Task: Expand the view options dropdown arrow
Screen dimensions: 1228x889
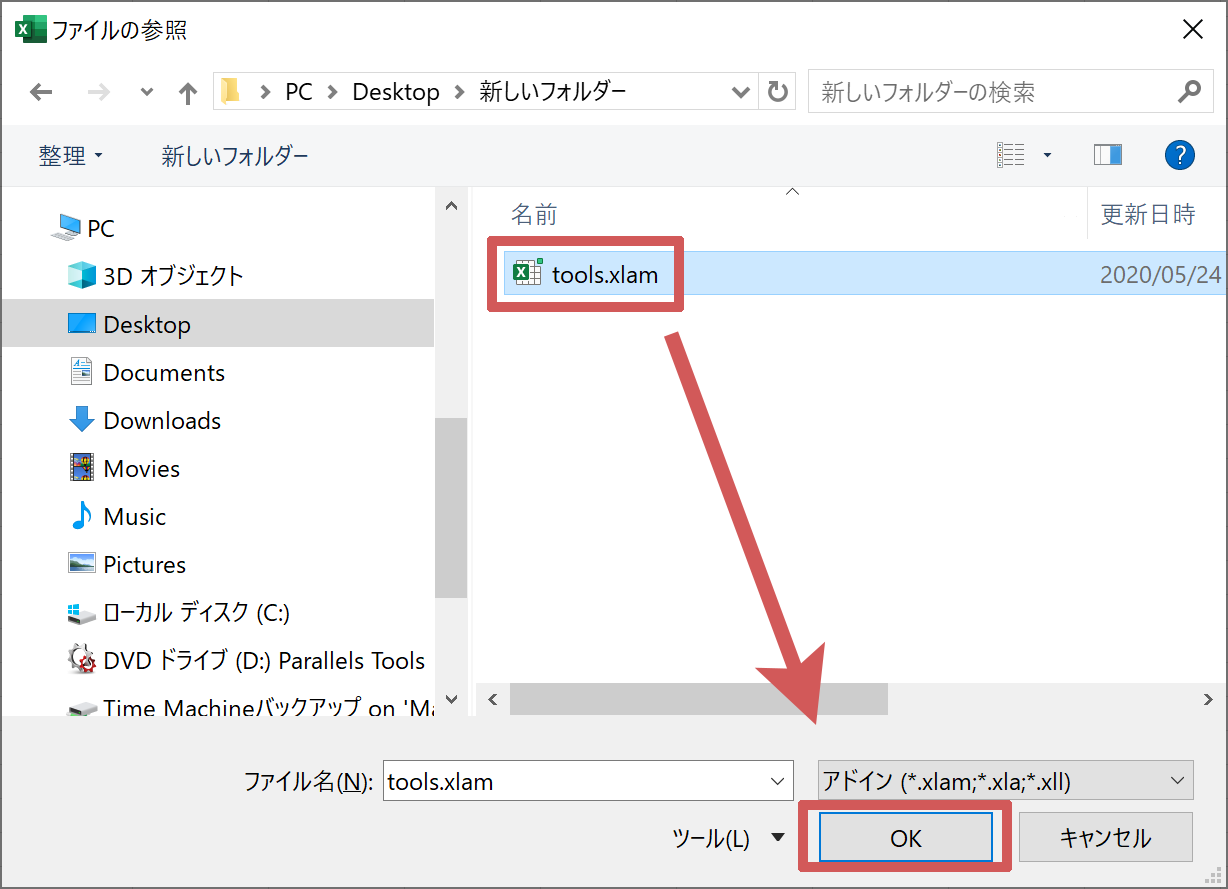Action: 1047,155
